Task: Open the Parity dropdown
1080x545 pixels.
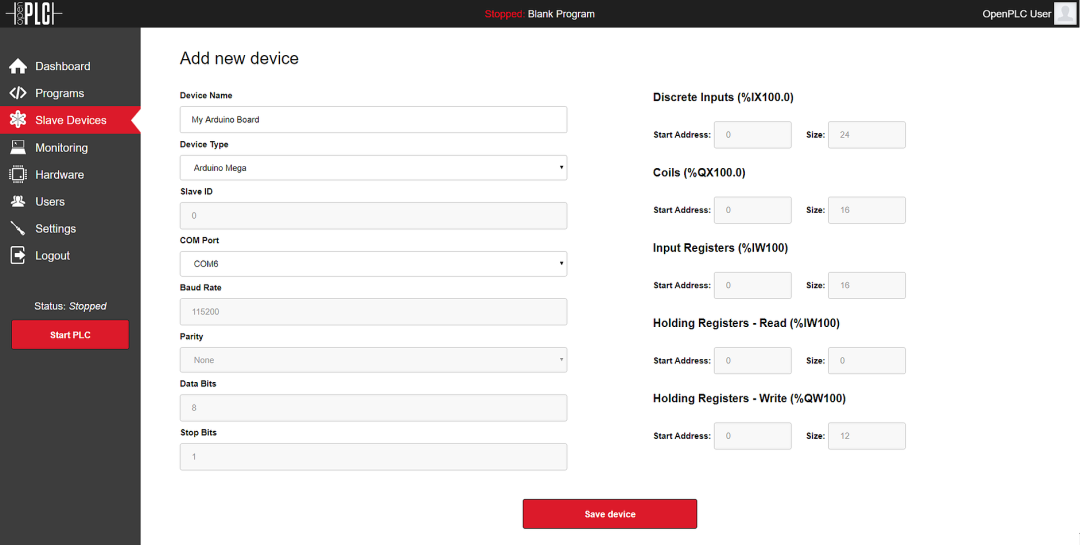Action: pos(373,360)
